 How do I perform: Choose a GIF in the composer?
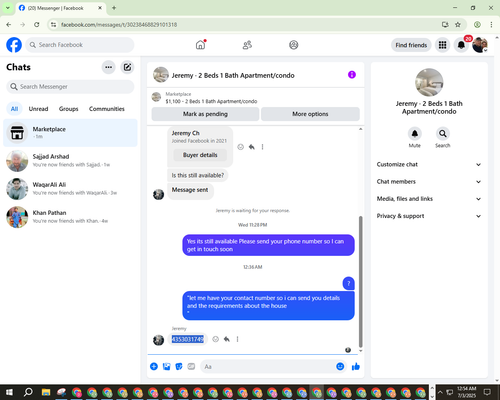(x=191, y=366)
